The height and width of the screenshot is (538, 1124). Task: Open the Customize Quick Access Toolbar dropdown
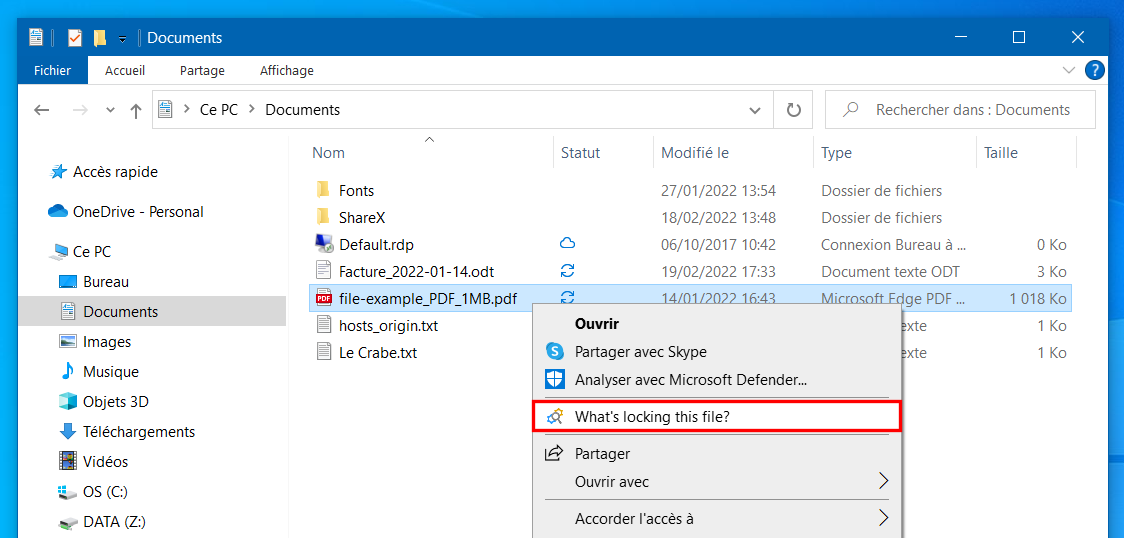123,39
